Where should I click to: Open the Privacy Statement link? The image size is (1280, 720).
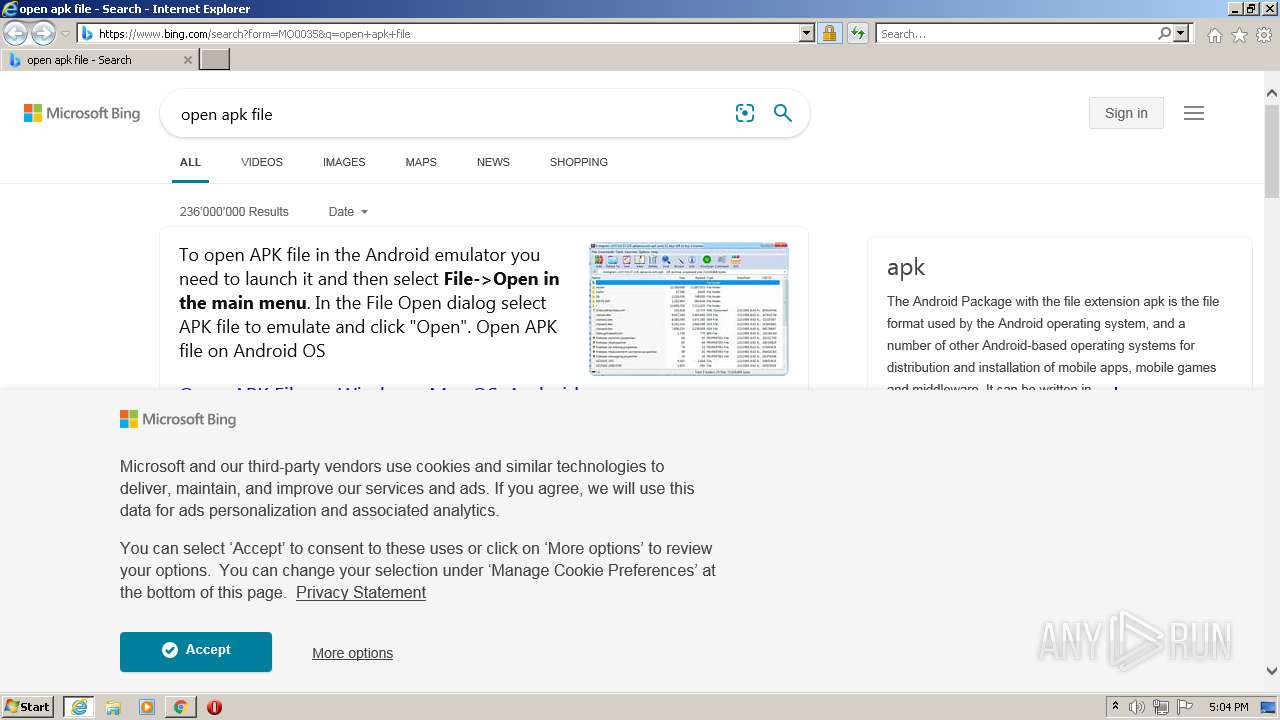click(361, 592)
